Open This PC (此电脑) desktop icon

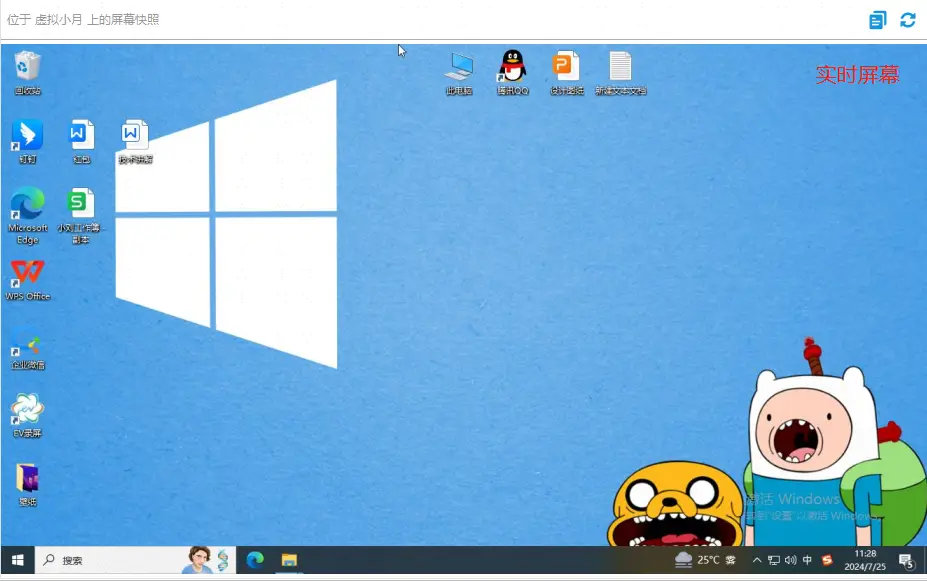pyautogui.click(x=459, y=72)
